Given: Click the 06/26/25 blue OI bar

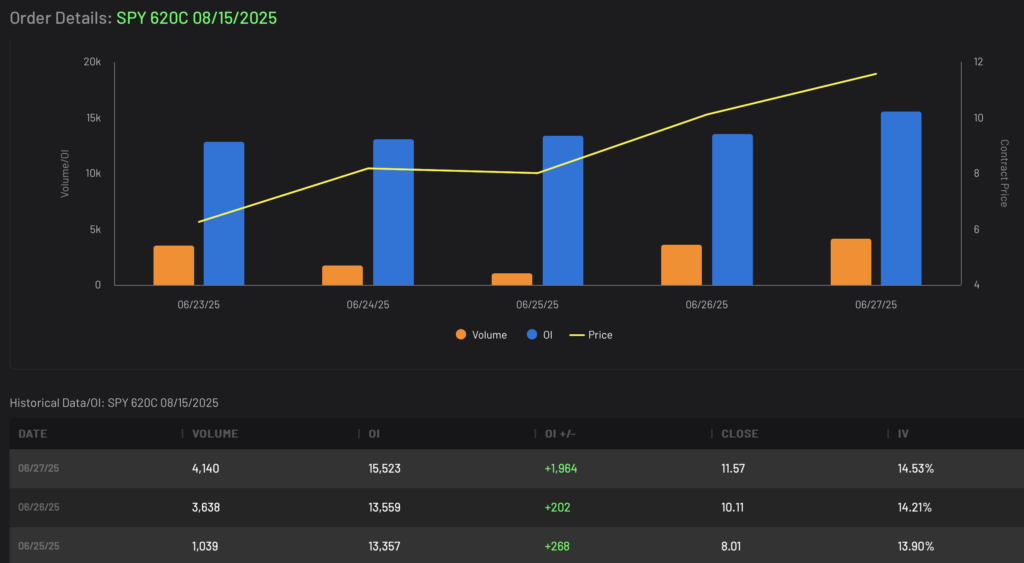Looking at the screenshot, I should [x=732, y=210].
